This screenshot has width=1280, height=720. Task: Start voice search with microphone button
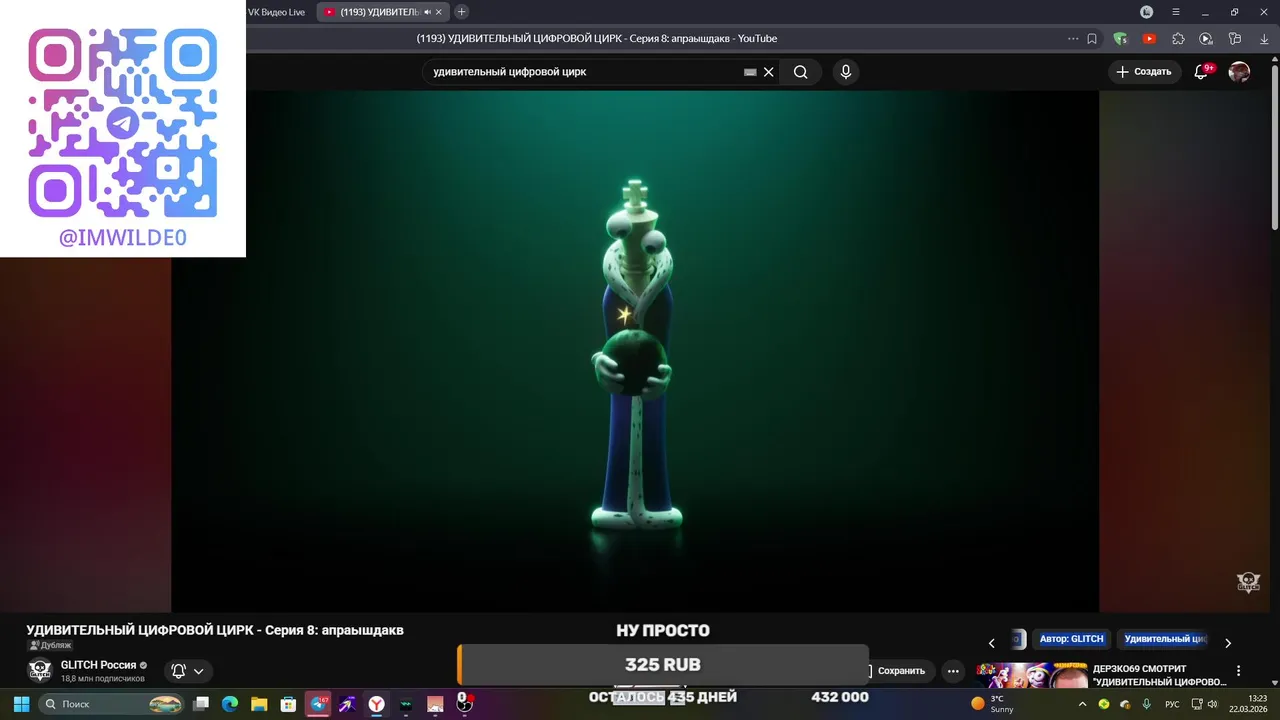click(846, 72)
